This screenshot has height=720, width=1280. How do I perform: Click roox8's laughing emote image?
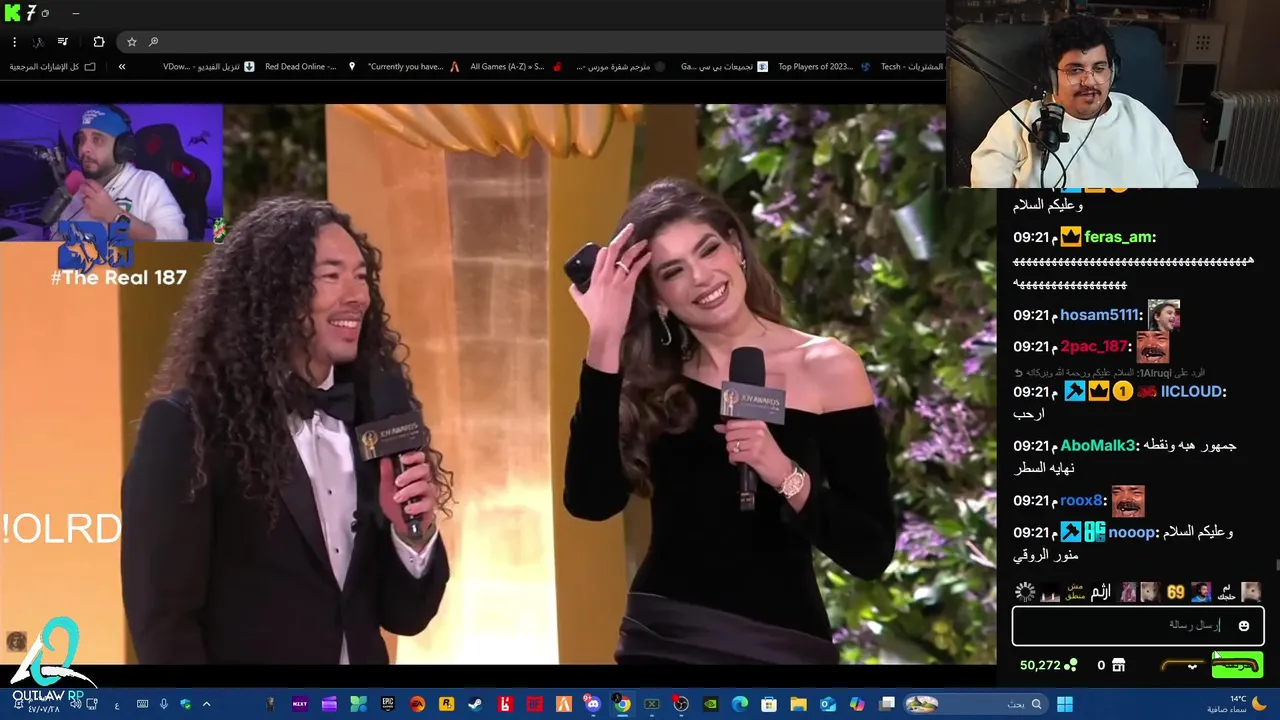click(x=1128, y=500)
